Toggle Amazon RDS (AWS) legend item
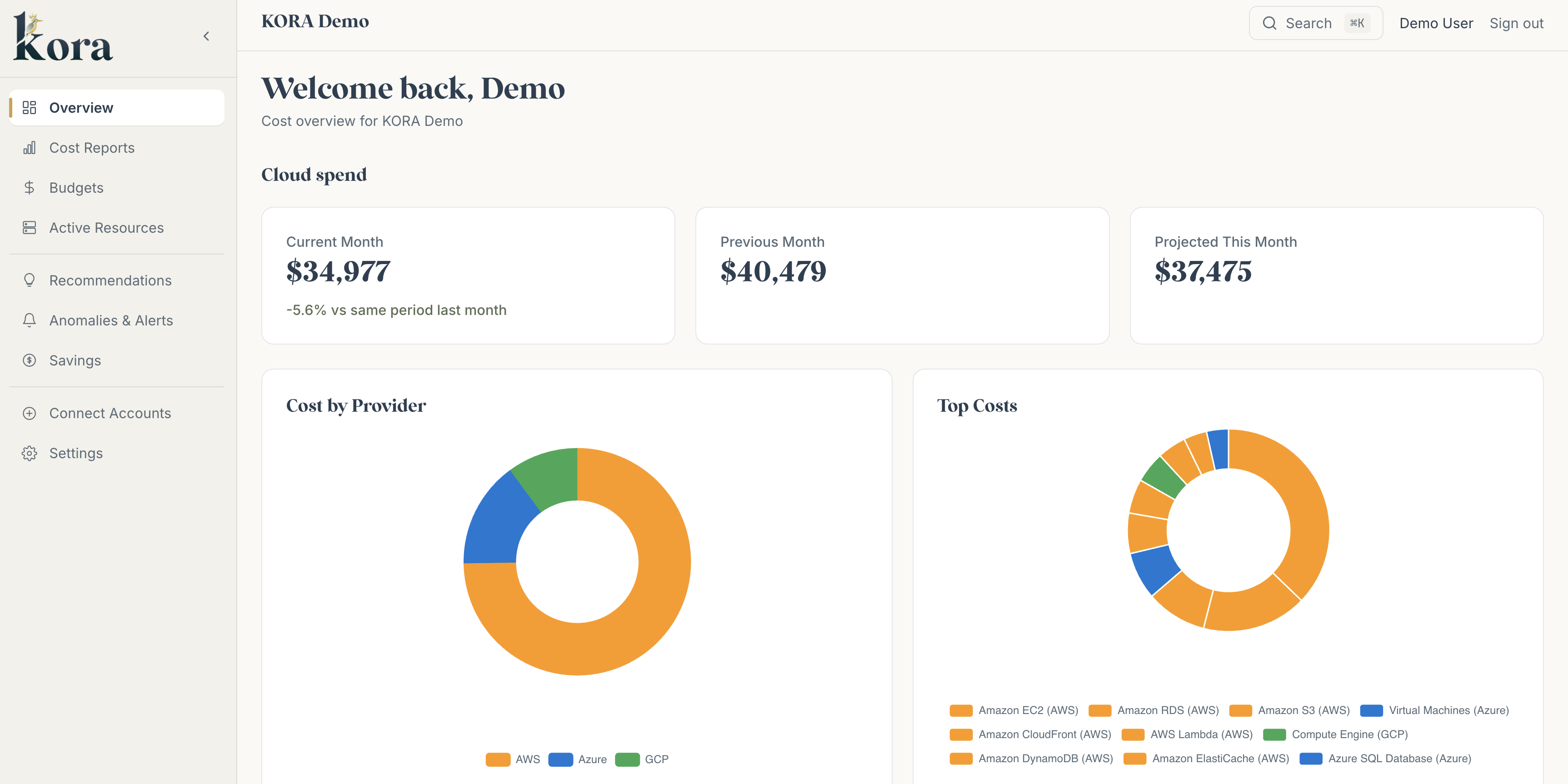 pos(1154,710)
